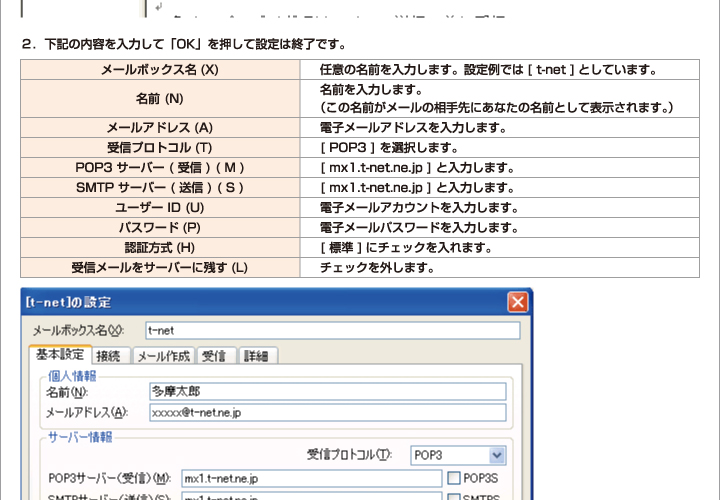Click the '名前 (N)' table cell

(x=160, y=98)
